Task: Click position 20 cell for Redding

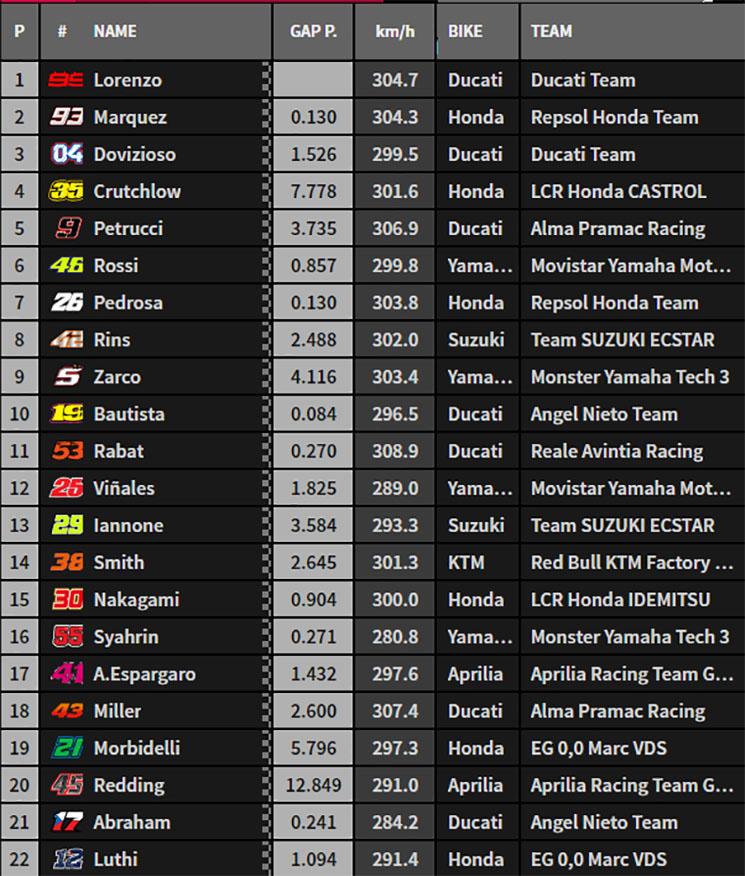Action: (x=20, y=785)
